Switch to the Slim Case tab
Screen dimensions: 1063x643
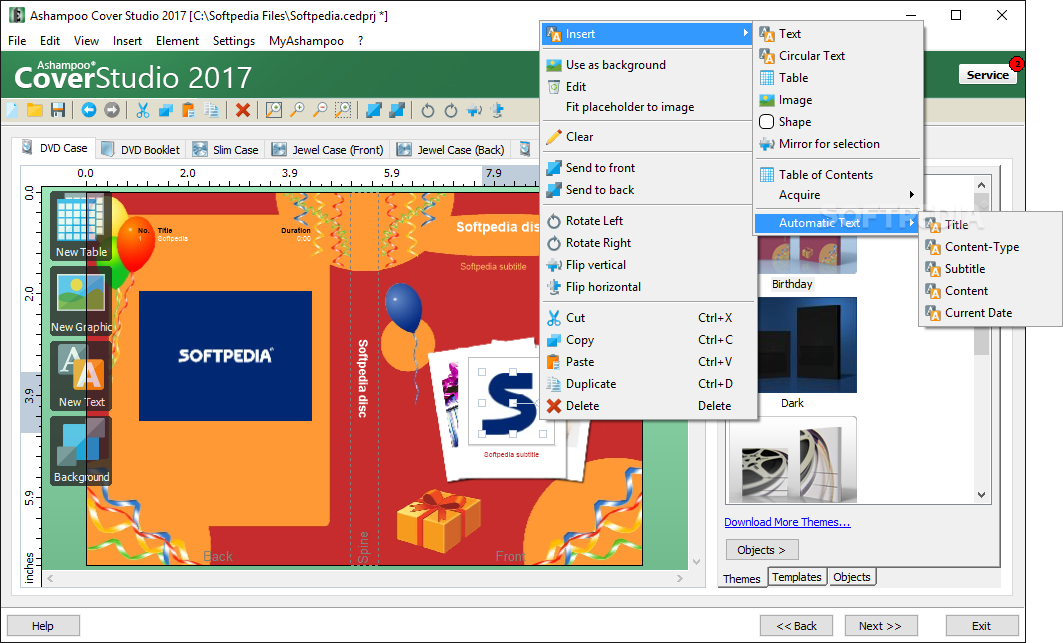226,149
